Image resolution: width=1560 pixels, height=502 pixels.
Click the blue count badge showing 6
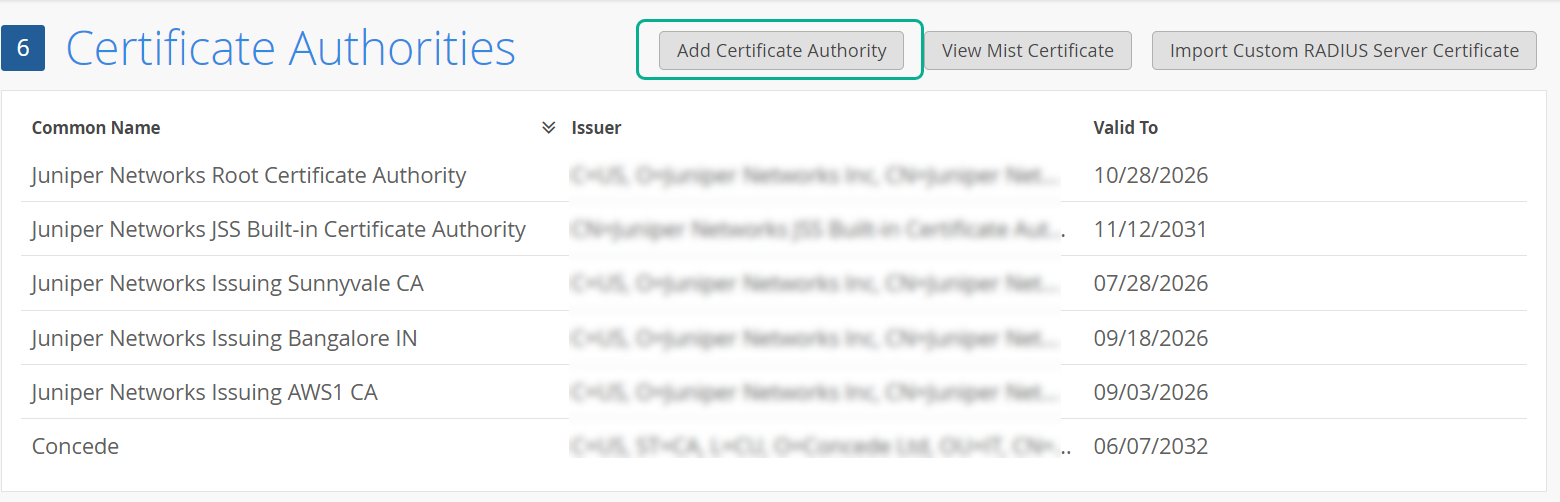click(23, 48)
